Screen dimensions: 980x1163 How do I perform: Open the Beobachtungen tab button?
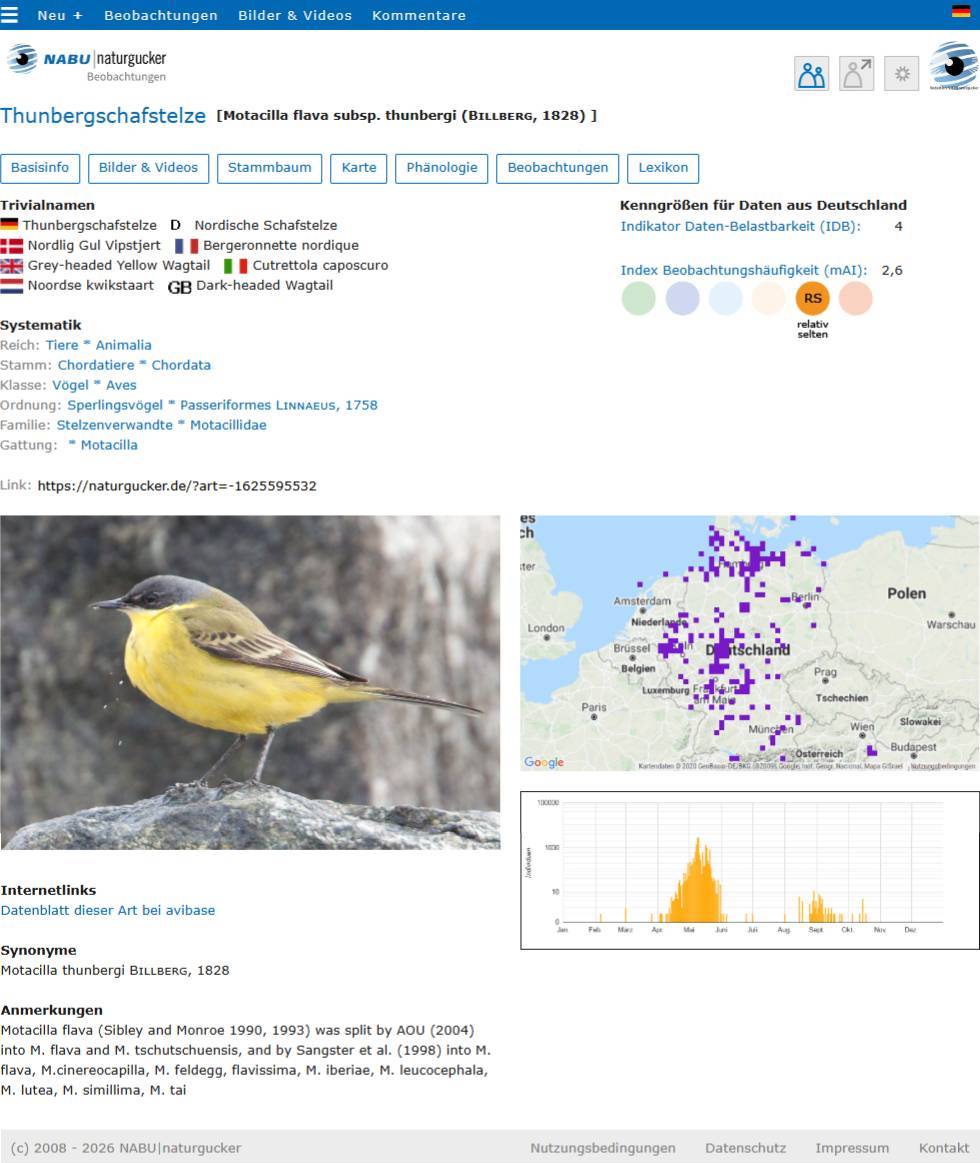558,168
